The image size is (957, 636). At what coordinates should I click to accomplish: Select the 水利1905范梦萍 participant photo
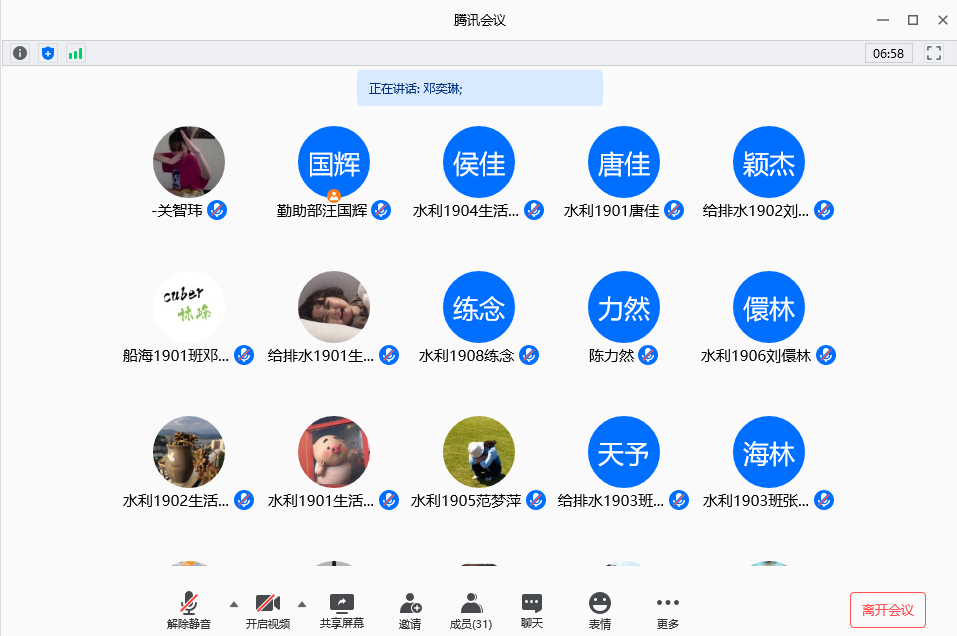point(479,452)
